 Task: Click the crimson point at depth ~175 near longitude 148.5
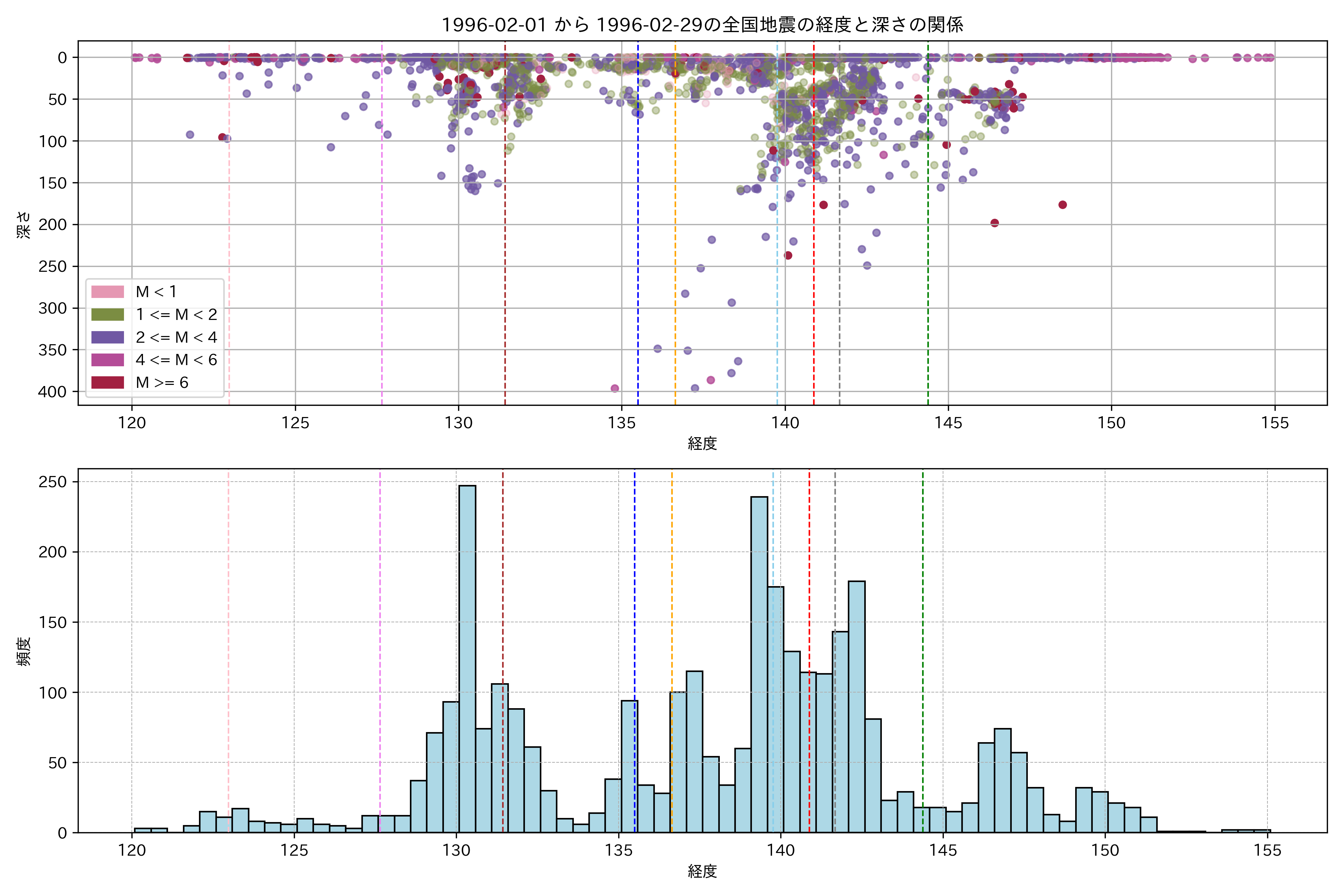(1062, 205)
